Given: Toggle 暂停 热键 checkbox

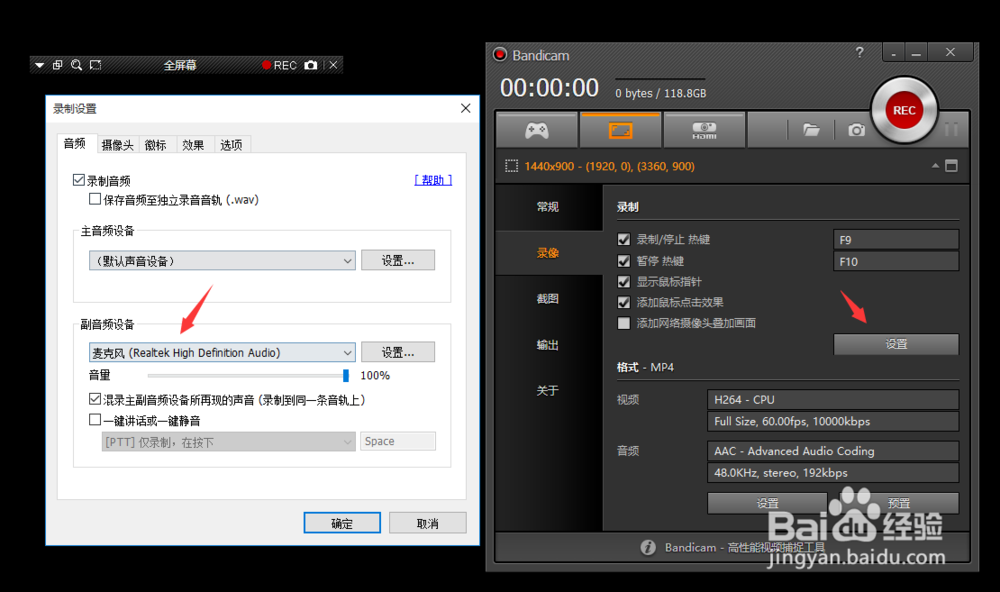Looking at the screenshot, I should pos(624,261).
